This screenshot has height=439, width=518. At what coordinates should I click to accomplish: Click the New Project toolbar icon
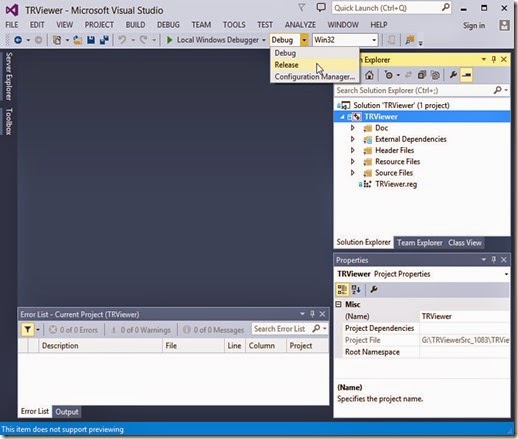pyautogui.click(x=57, y=40)
